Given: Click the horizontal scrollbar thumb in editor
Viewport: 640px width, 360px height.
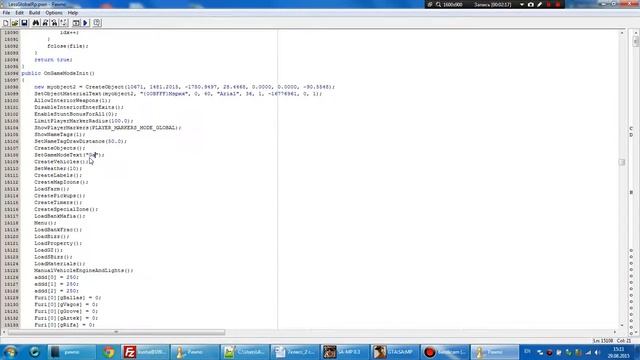Looking at the screenshot, I should (116, 332).
